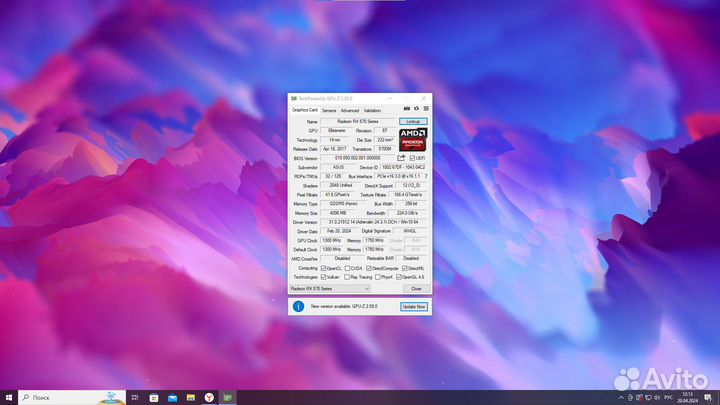720x405 pixels.
Task: Switch to the Sensors tab
Action: click(329, 111)
